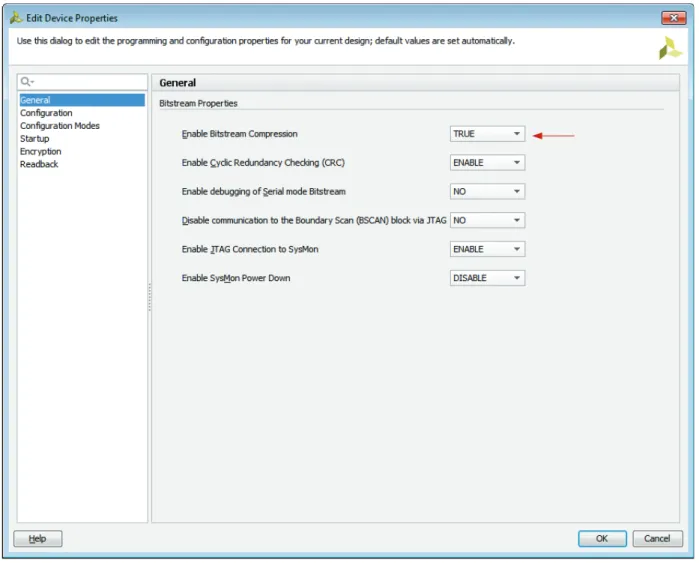Click in the category search field

[x=82, y=82]
